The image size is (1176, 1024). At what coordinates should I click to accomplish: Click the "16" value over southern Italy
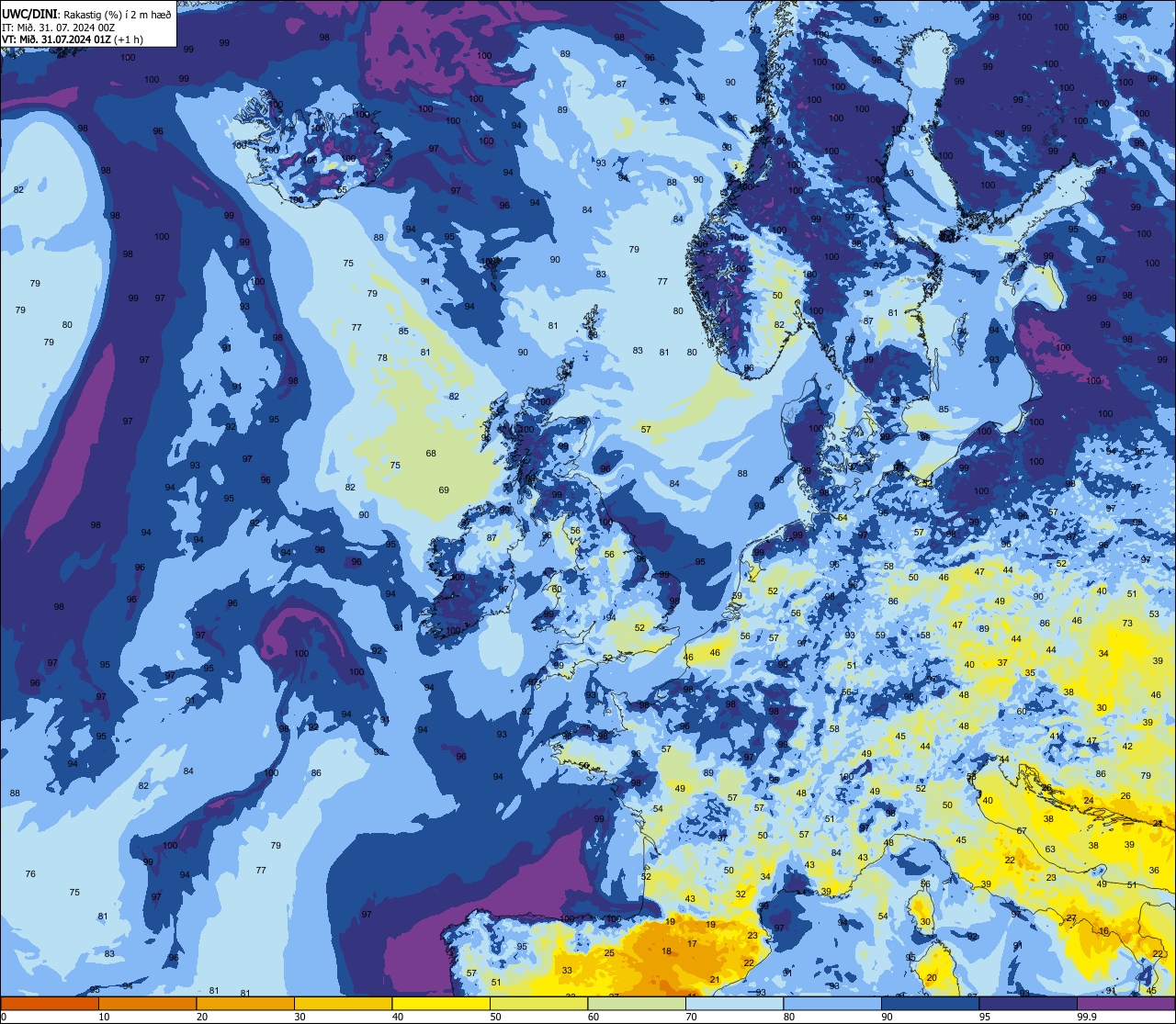pos(1104,931)
